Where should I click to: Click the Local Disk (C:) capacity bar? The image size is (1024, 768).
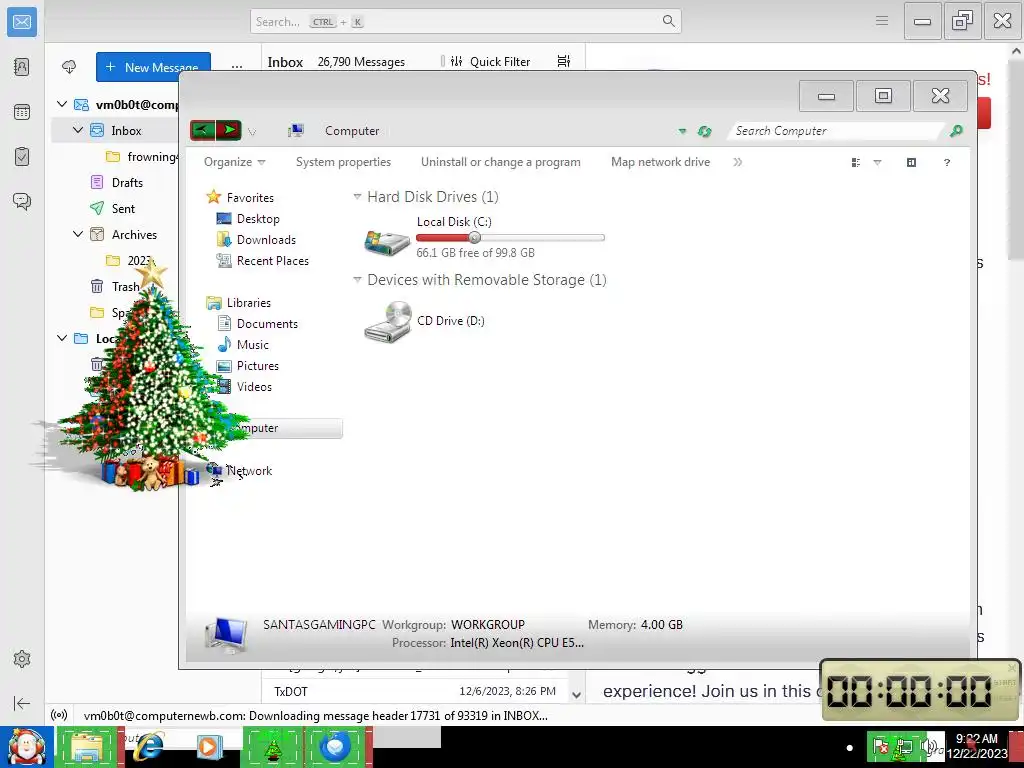coord(511,238)
